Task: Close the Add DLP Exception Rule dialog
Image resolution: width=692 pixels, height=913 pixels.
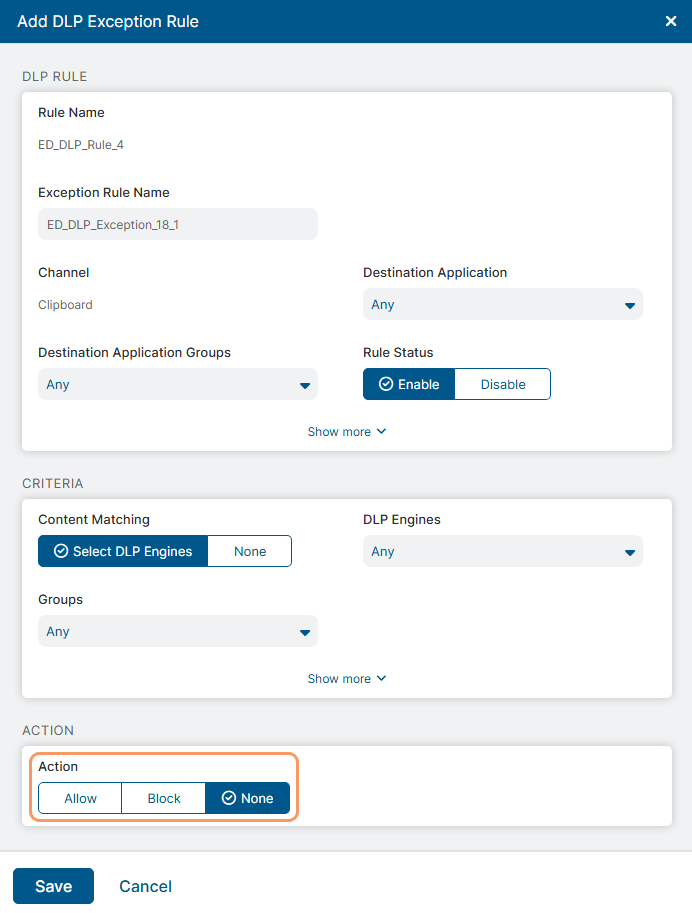Action: tap(671, 21)
